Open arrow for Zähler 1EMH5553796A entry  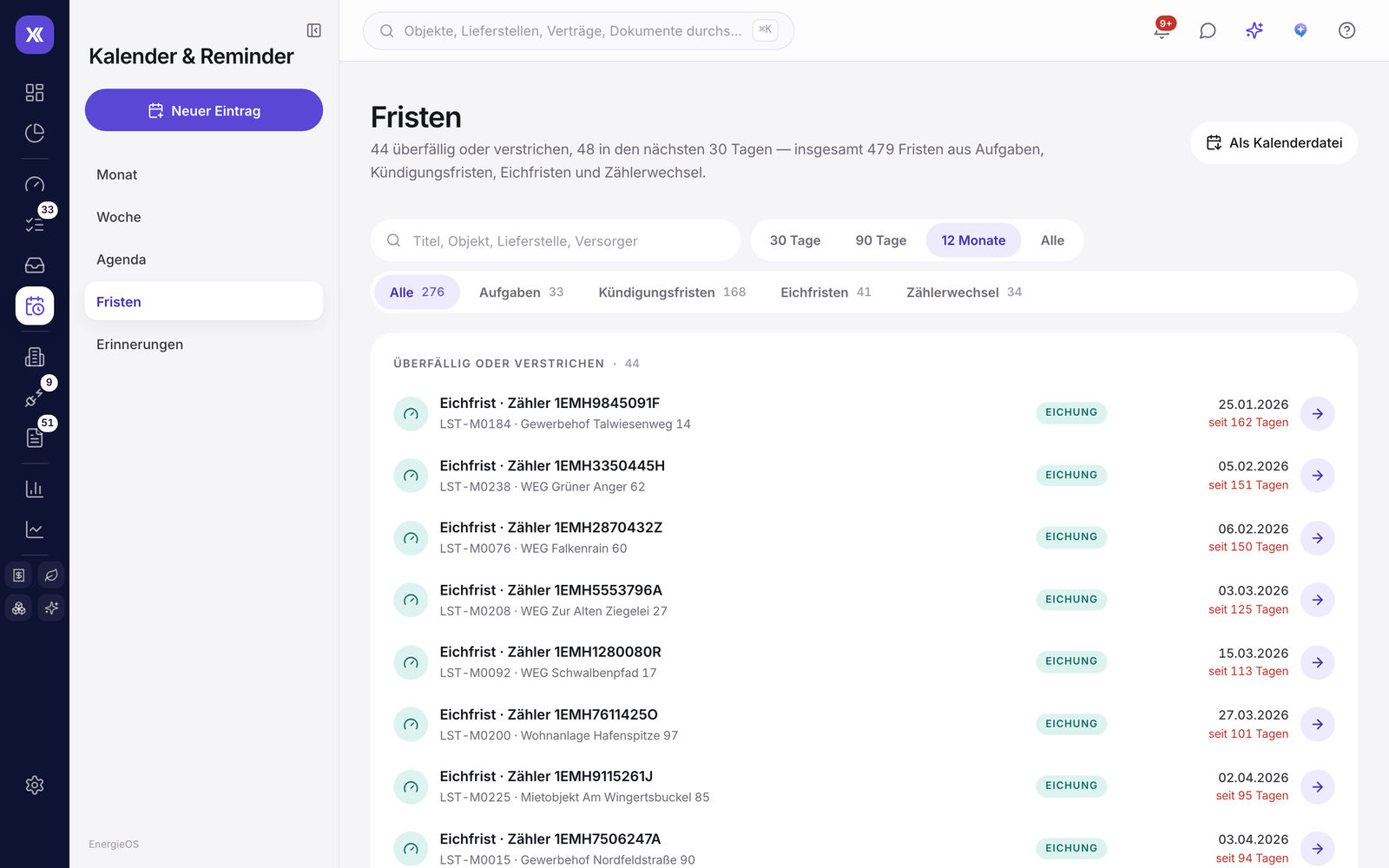[x=1317, y=600]
